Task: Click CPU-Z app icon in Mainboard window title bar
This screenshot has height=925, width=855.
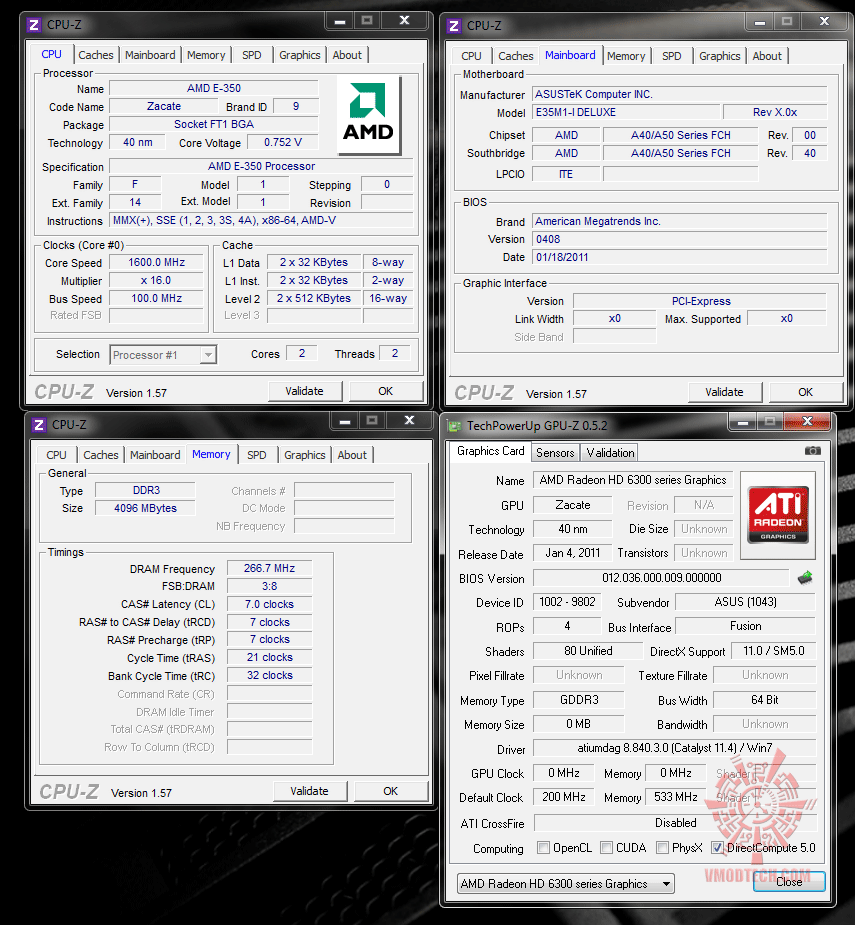Action: pyautogui.click(x=454, y=26)
